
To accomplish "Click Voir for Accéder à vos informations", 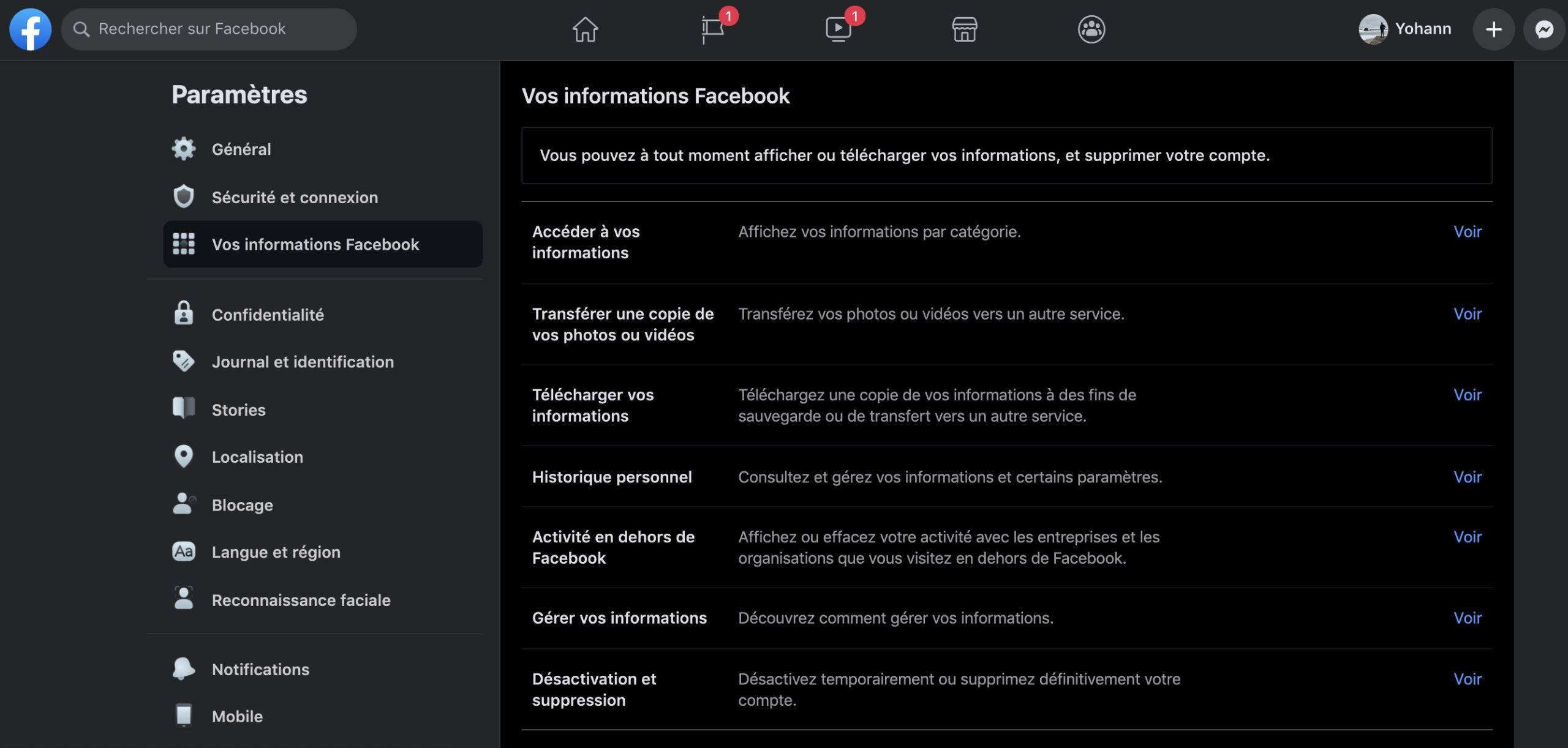I will click(x=1468, y=232).
